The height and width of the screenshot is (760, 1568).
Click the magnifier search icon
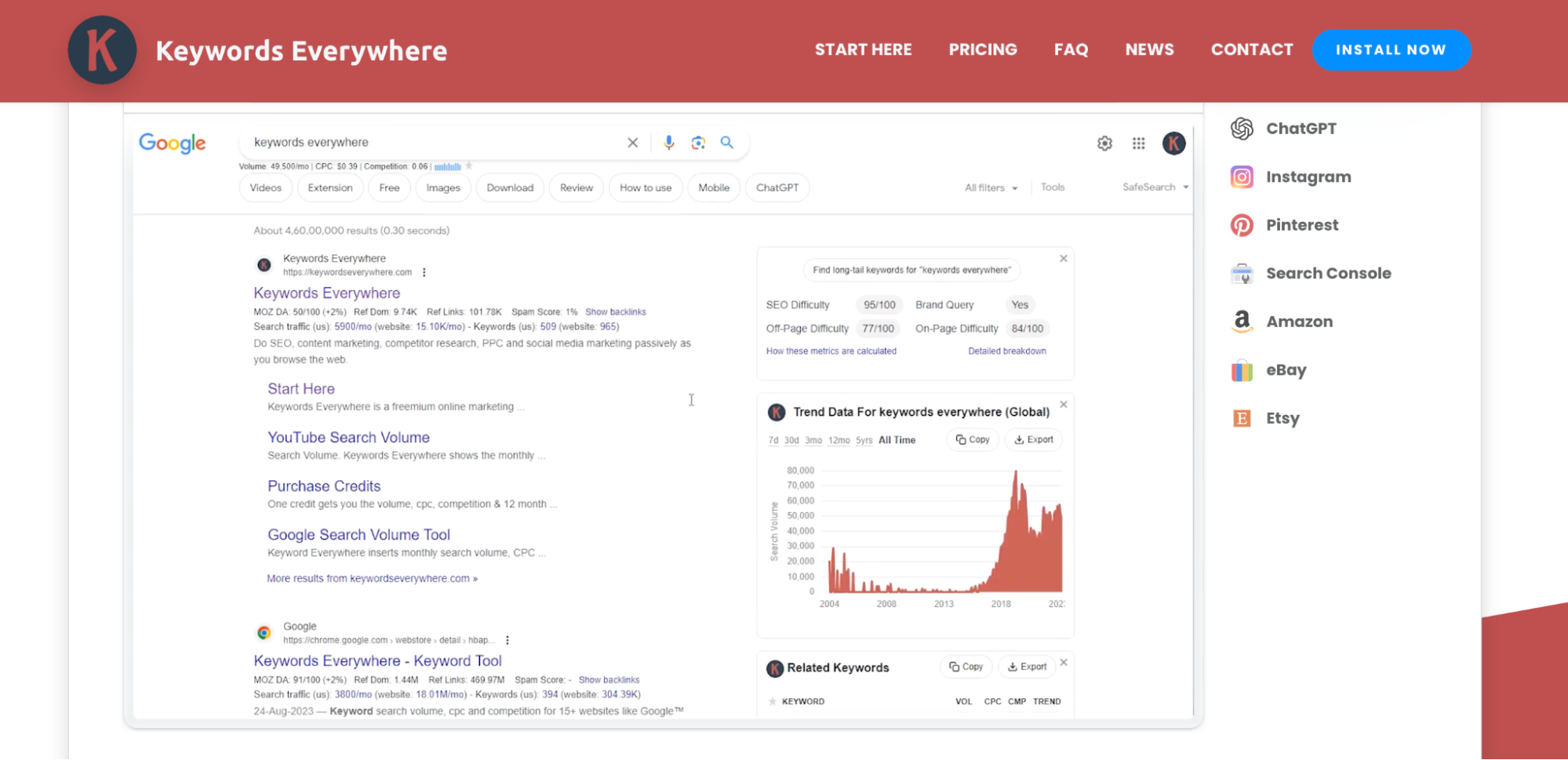point(727,143)
